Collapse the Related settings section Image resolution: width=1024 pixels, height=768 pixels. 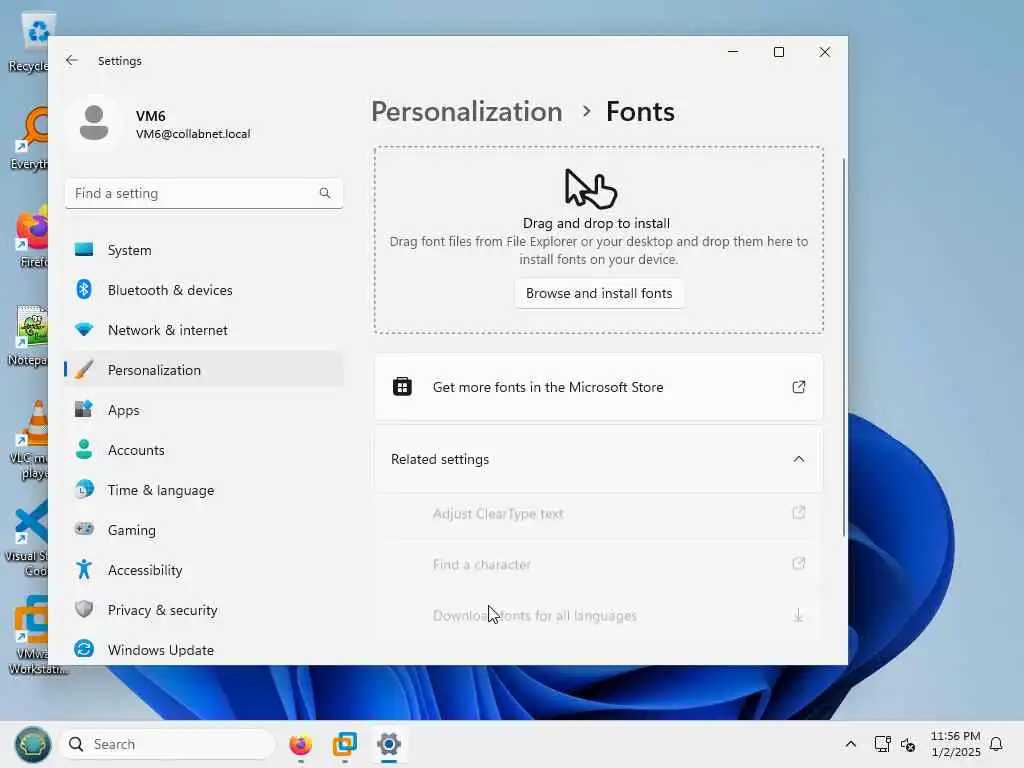pos(599,459)
